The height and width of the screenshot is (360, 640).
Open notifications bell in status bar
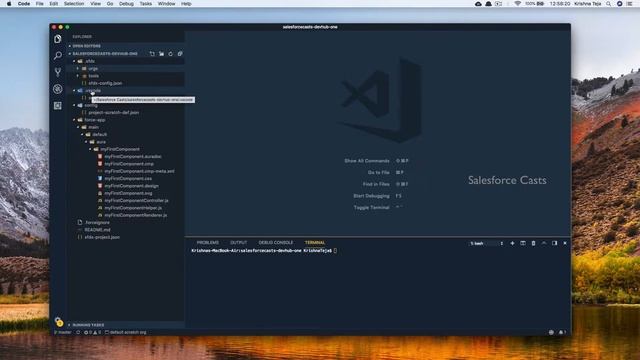pos(562,332)
